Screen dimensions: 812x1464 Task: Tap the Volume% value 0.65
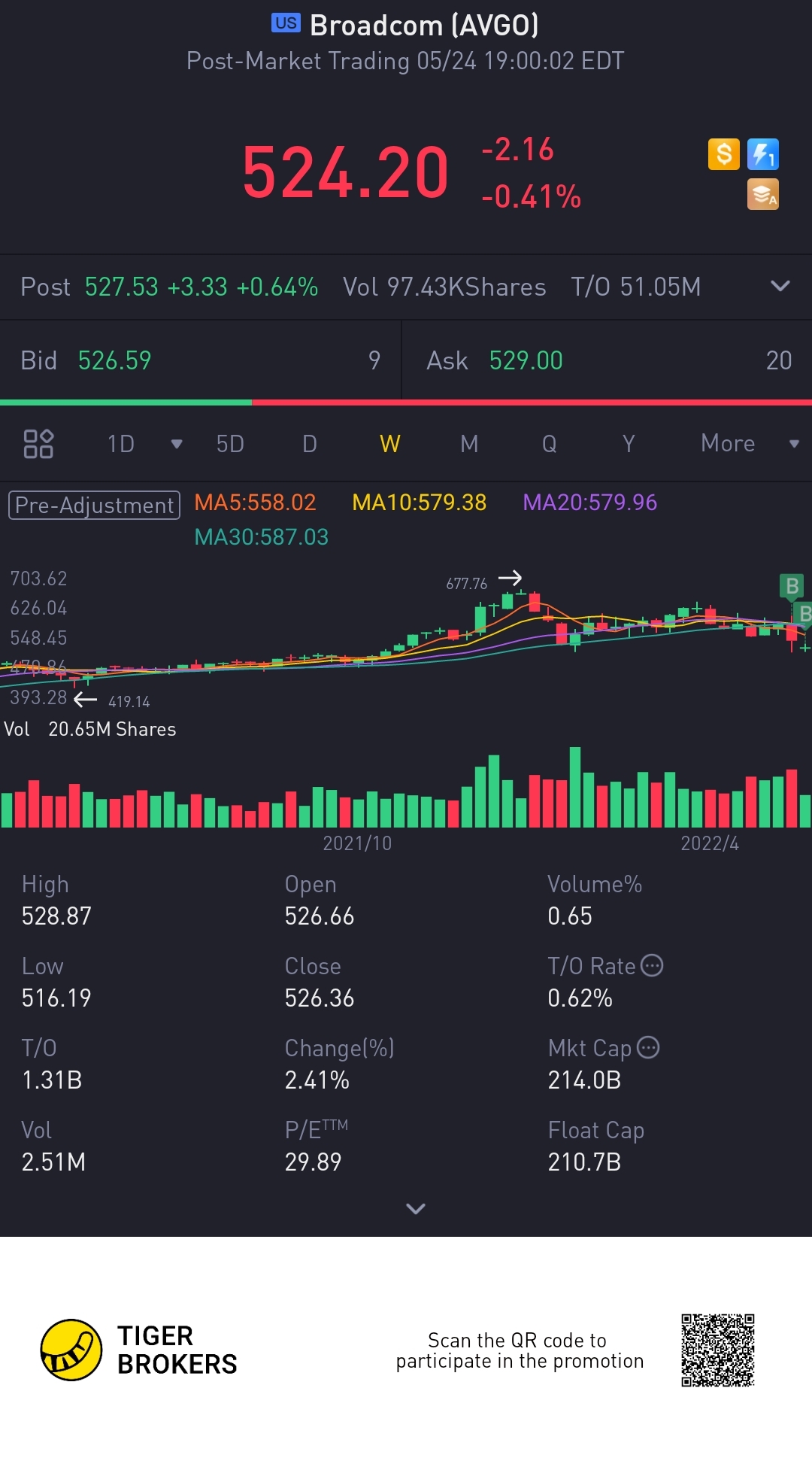(x=570, y=916)
